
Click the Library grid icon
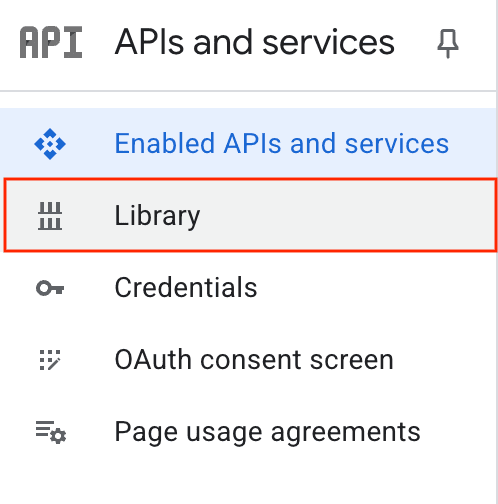pos(50,216)
